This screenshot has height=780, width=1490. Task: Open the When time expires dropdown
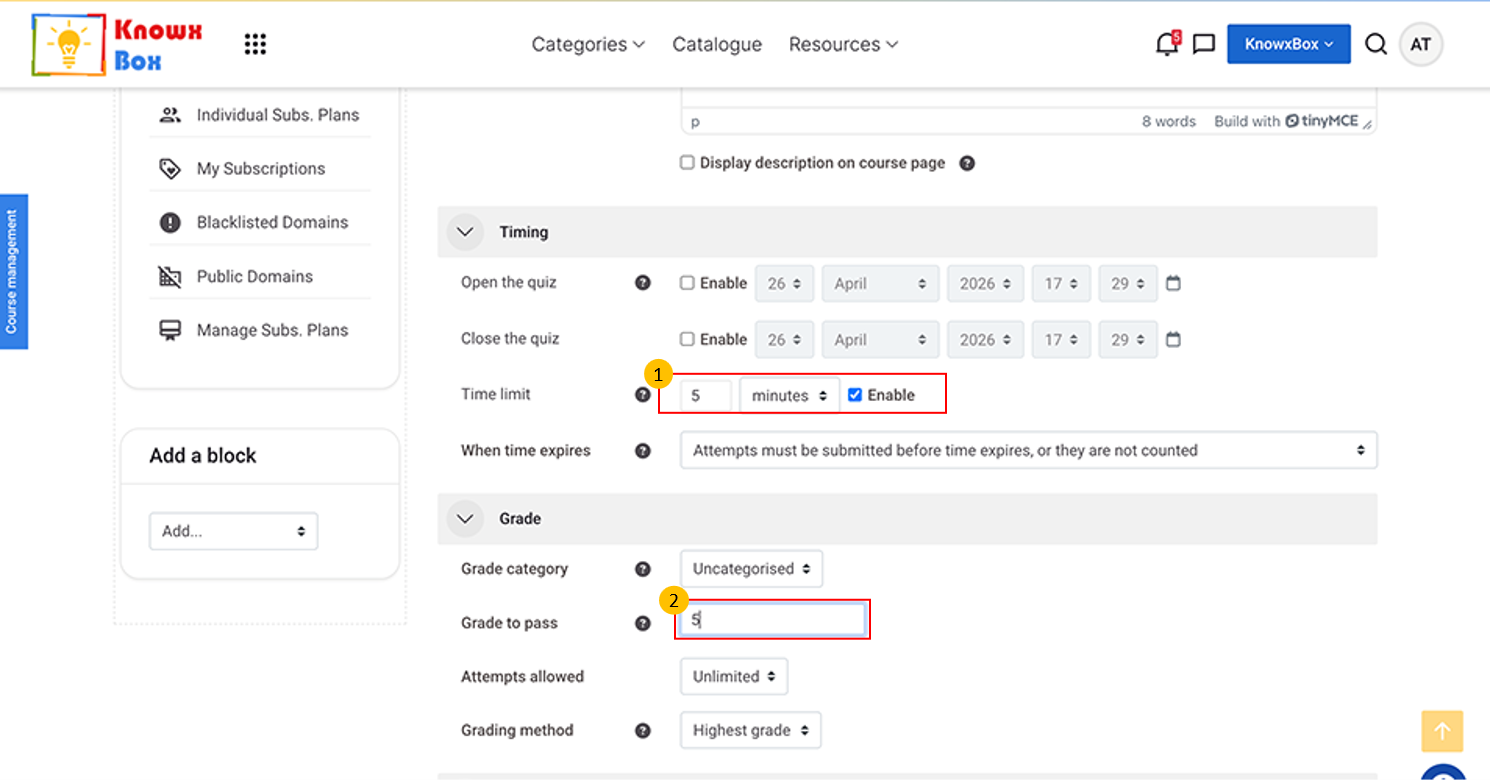click(x=1029, y=451)
